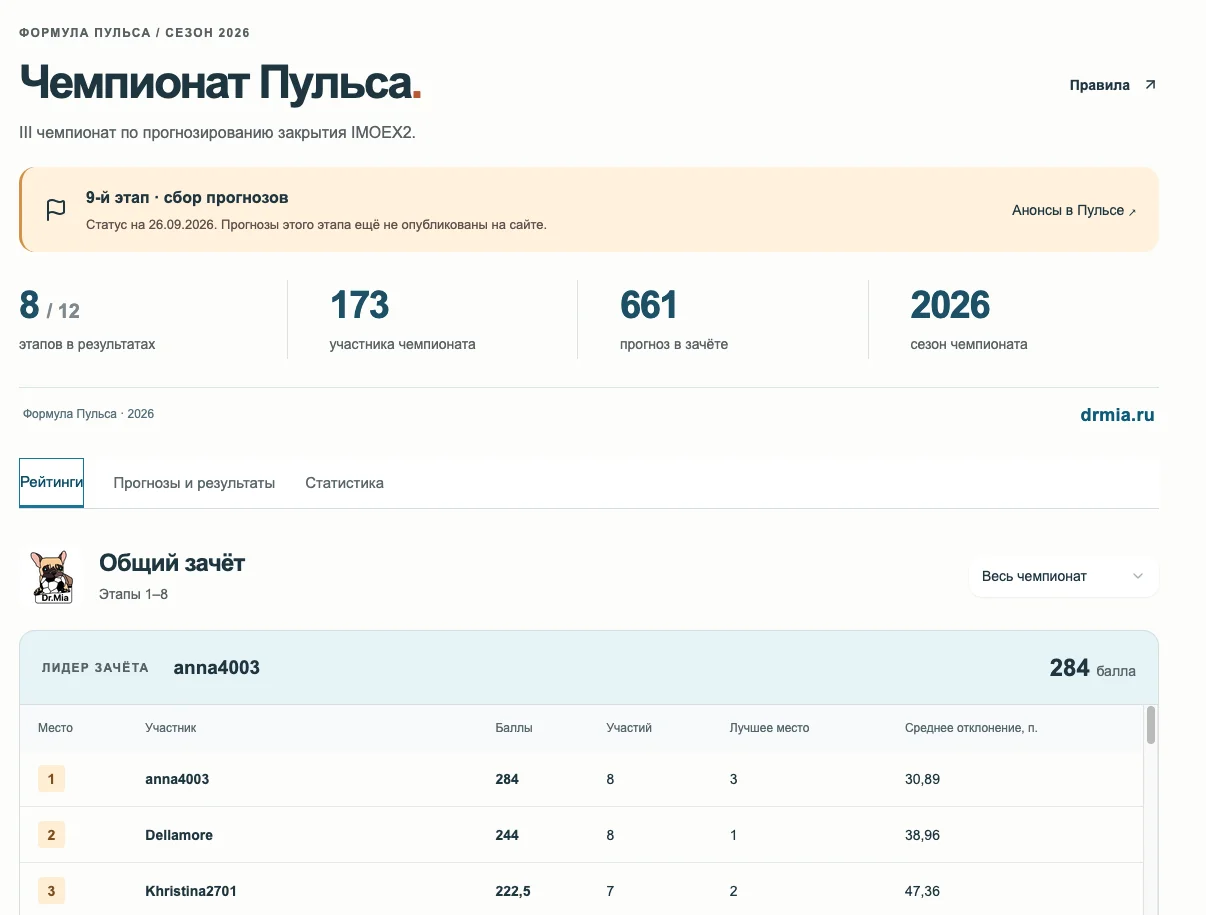Click the rank 3 badge
The image size is (1206, 915).
point(51,891)
